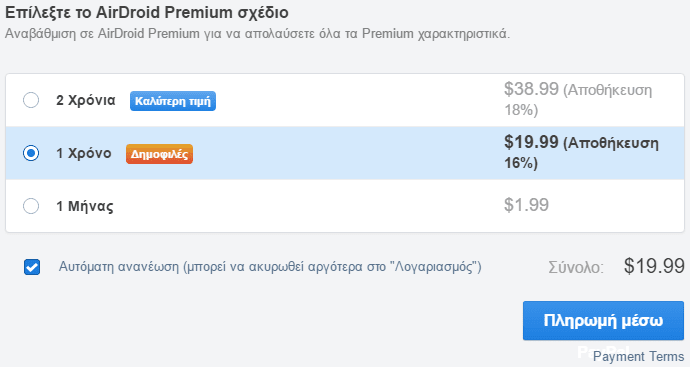690x367 pixels.
Task: Click the 1 Μήνας plan label
Action: (84, 206)
